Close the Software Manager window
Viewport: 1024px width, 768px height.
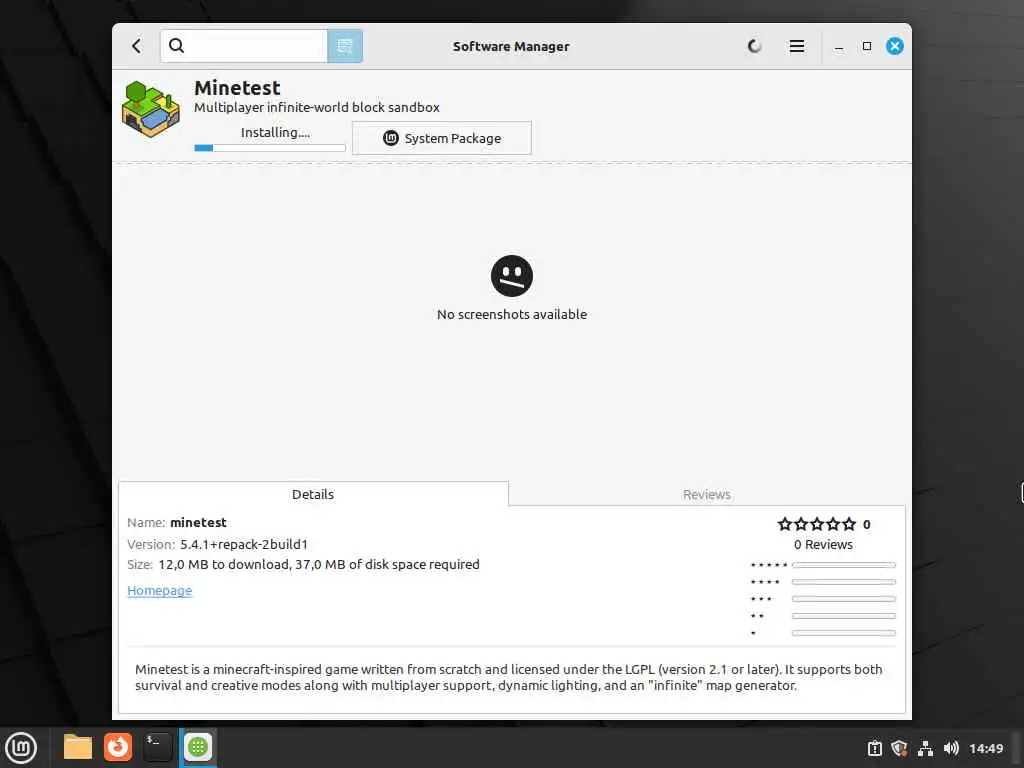(895, 46)
